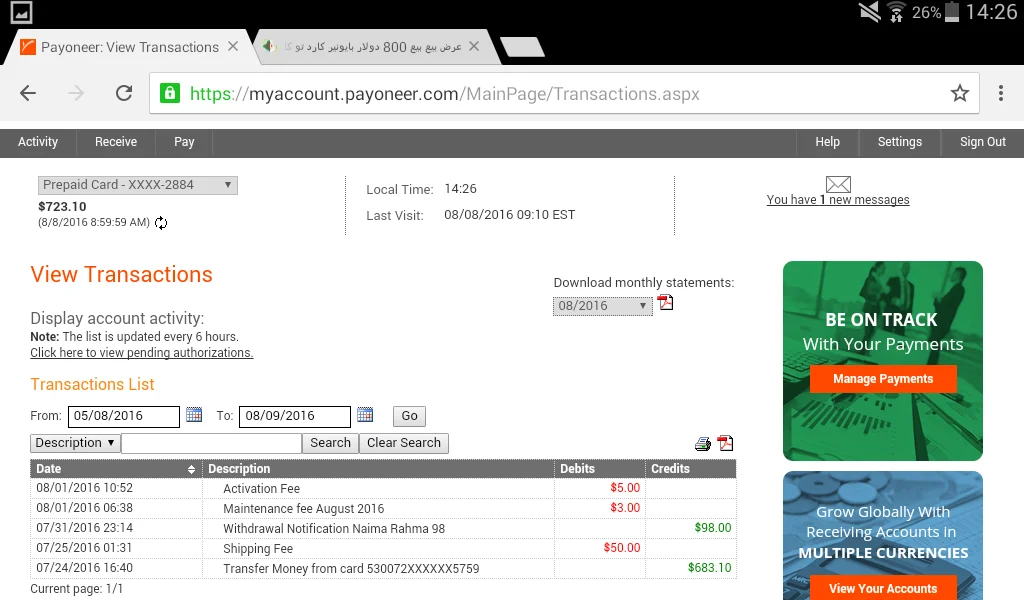Expand the Prepaid Card XXXX-2884 dropdown
1024x600 pixels.
point(138,185)
